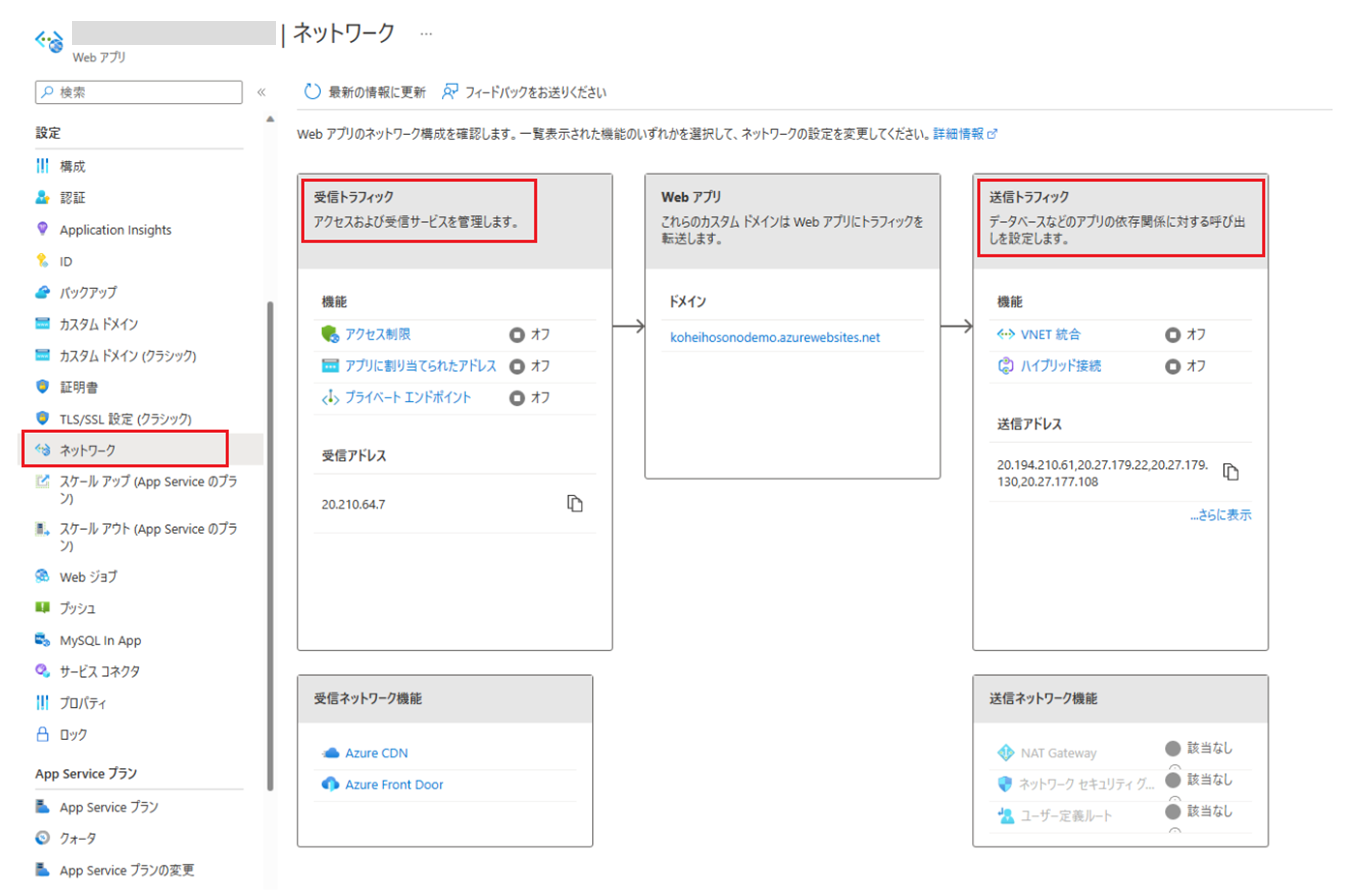Click the VNET 統合 icon
This screenshot has width=1345, height=890.
(1006, 334)
